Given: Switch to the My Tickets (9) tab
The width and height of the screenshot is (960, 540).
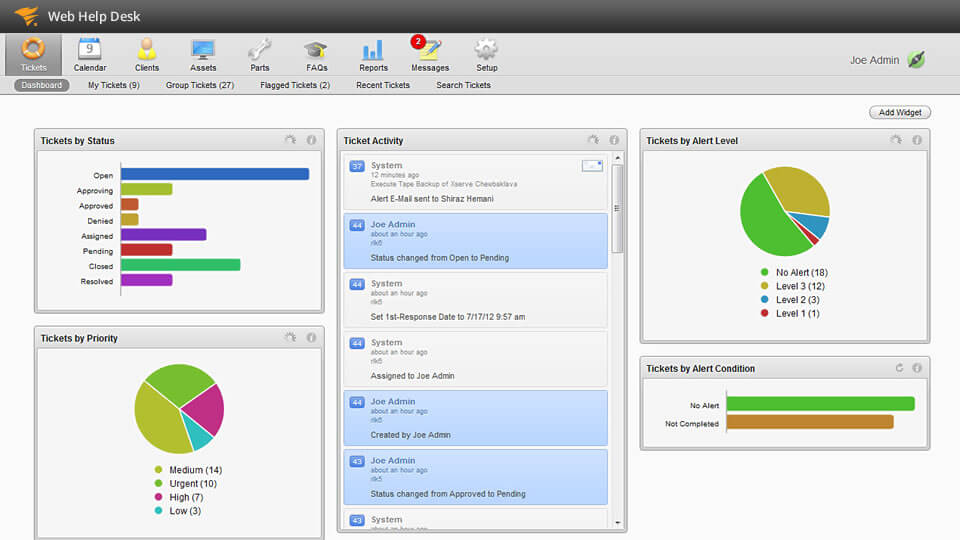Looking at the screenshot, I should tap(113, 85).
